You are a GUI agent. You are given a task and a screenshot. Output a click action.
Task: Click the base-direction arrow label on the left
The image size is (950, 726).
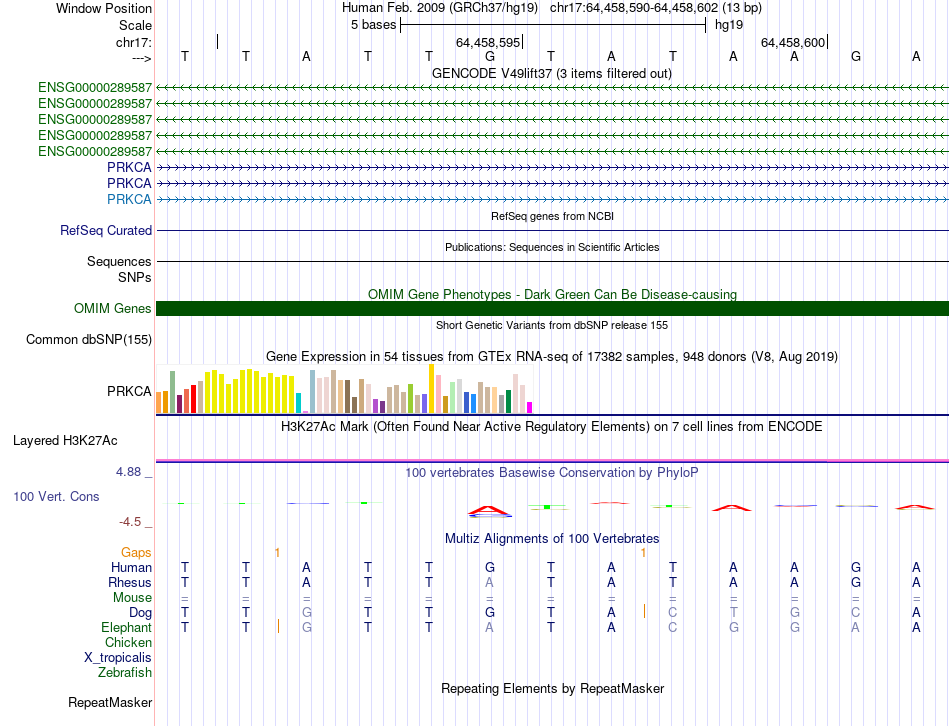point(142,58)
